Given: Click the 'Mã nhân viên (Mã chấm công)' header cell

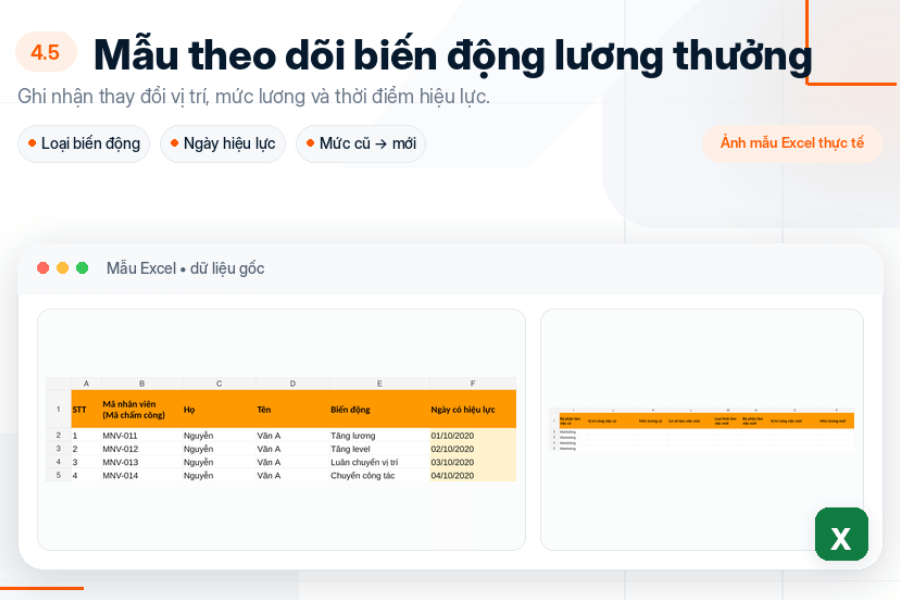Looking at the screenshot, I should (x=142, y=409).
